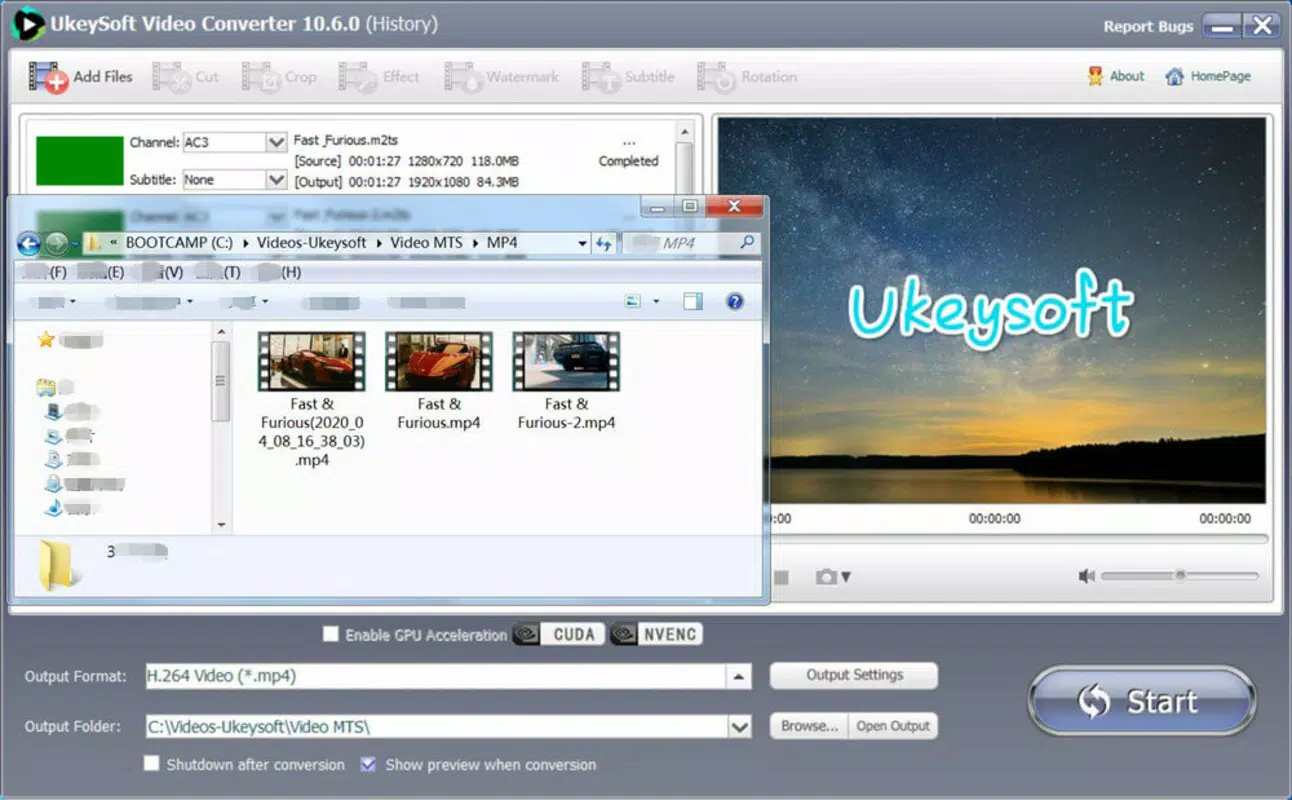The width and height of the screenshot is (1292, 800).
Task: Open the Explorer menu ending in (T)
Action: [218, 272]
